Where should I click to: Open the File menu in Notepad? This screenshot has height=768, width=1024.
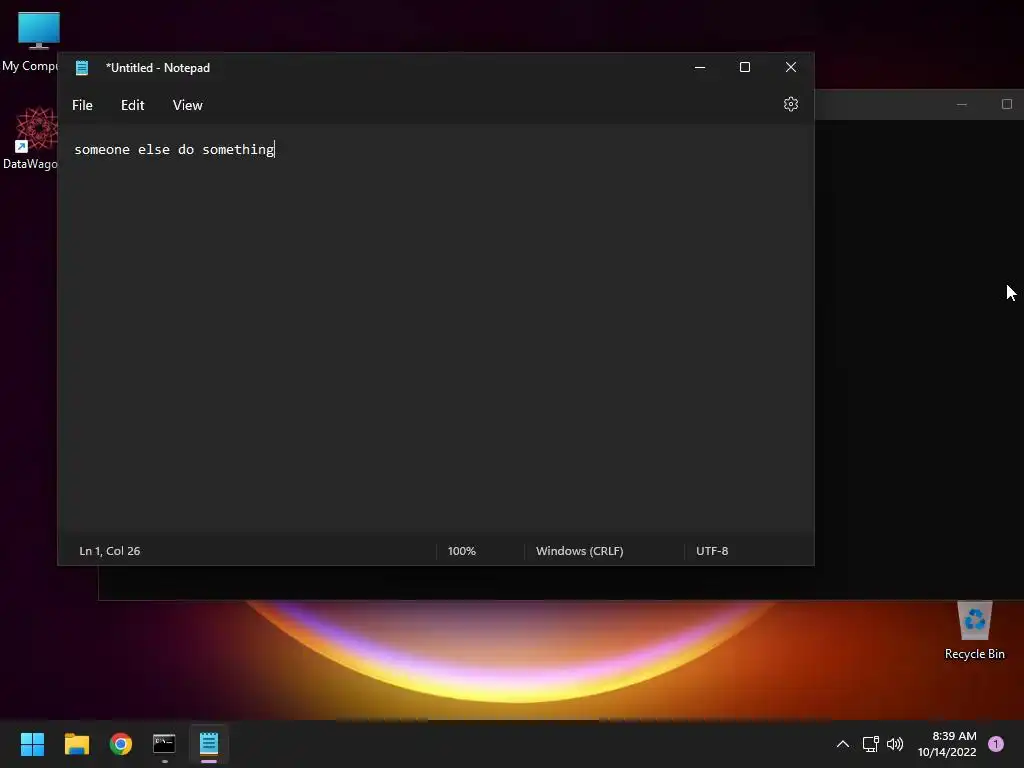[82, 105]
